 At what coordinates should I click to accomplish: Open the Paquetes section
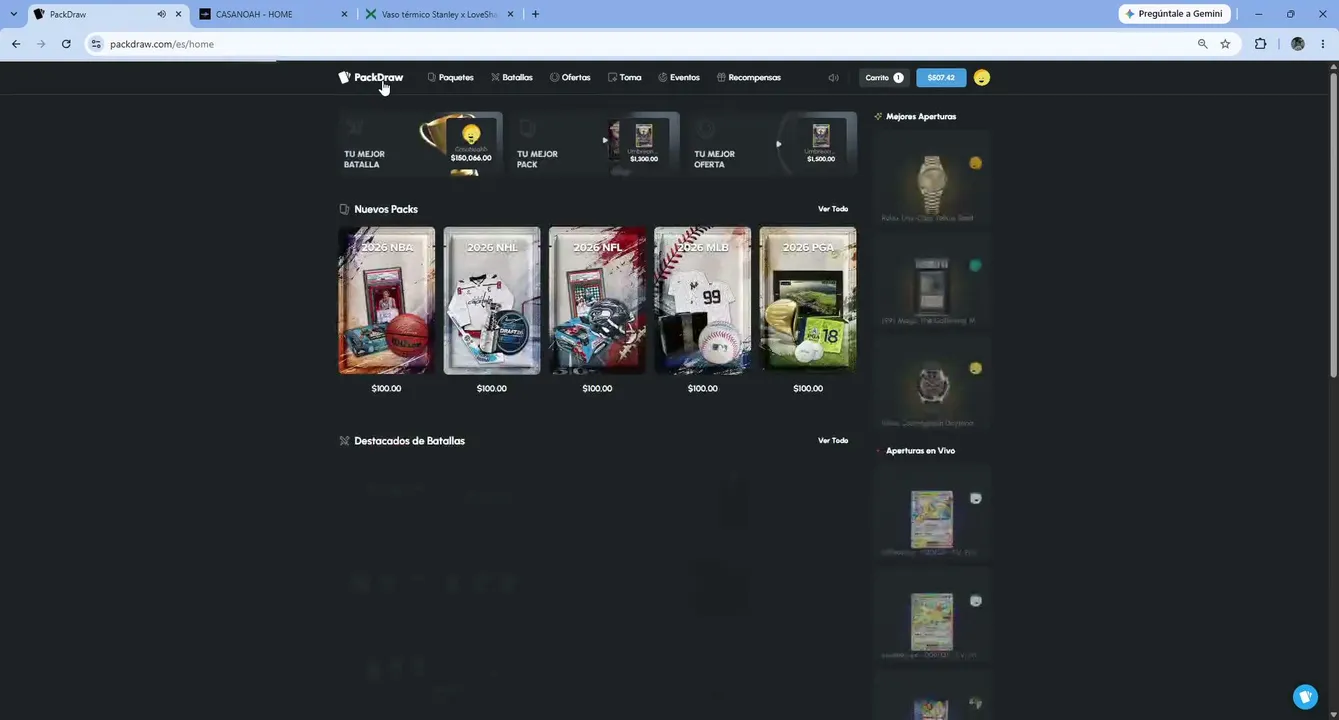click(x=451, y=77)
